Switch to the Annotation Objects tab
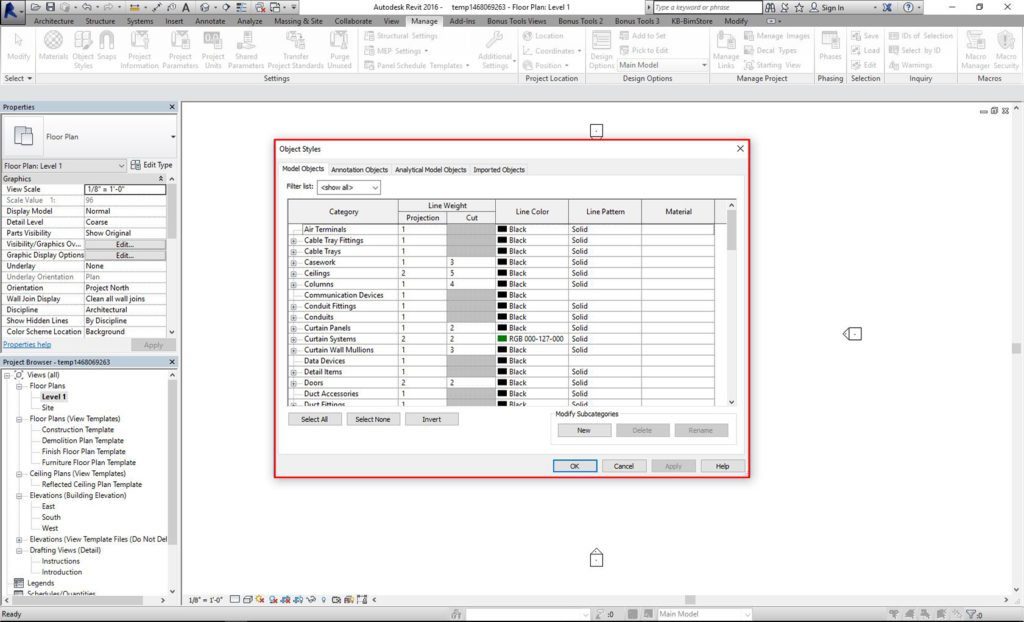The height and width of the screenshot is (622, 1024). point(359,170)
